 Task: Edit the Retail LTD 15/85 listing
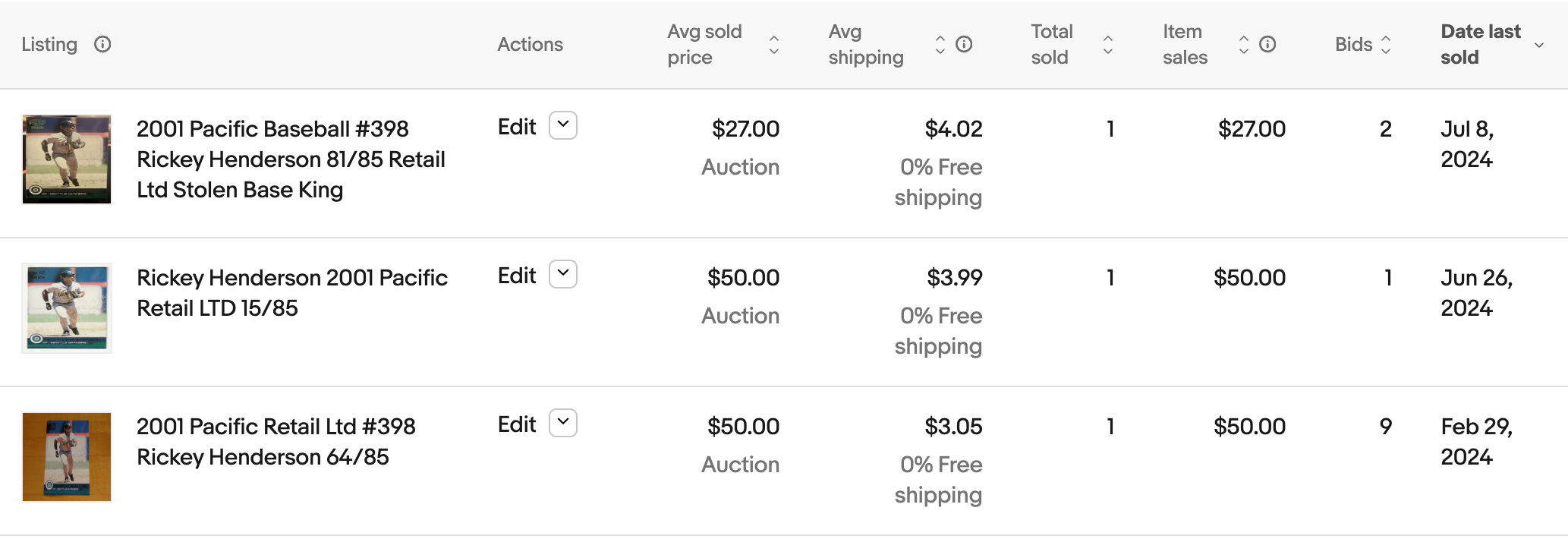[517, 276]
